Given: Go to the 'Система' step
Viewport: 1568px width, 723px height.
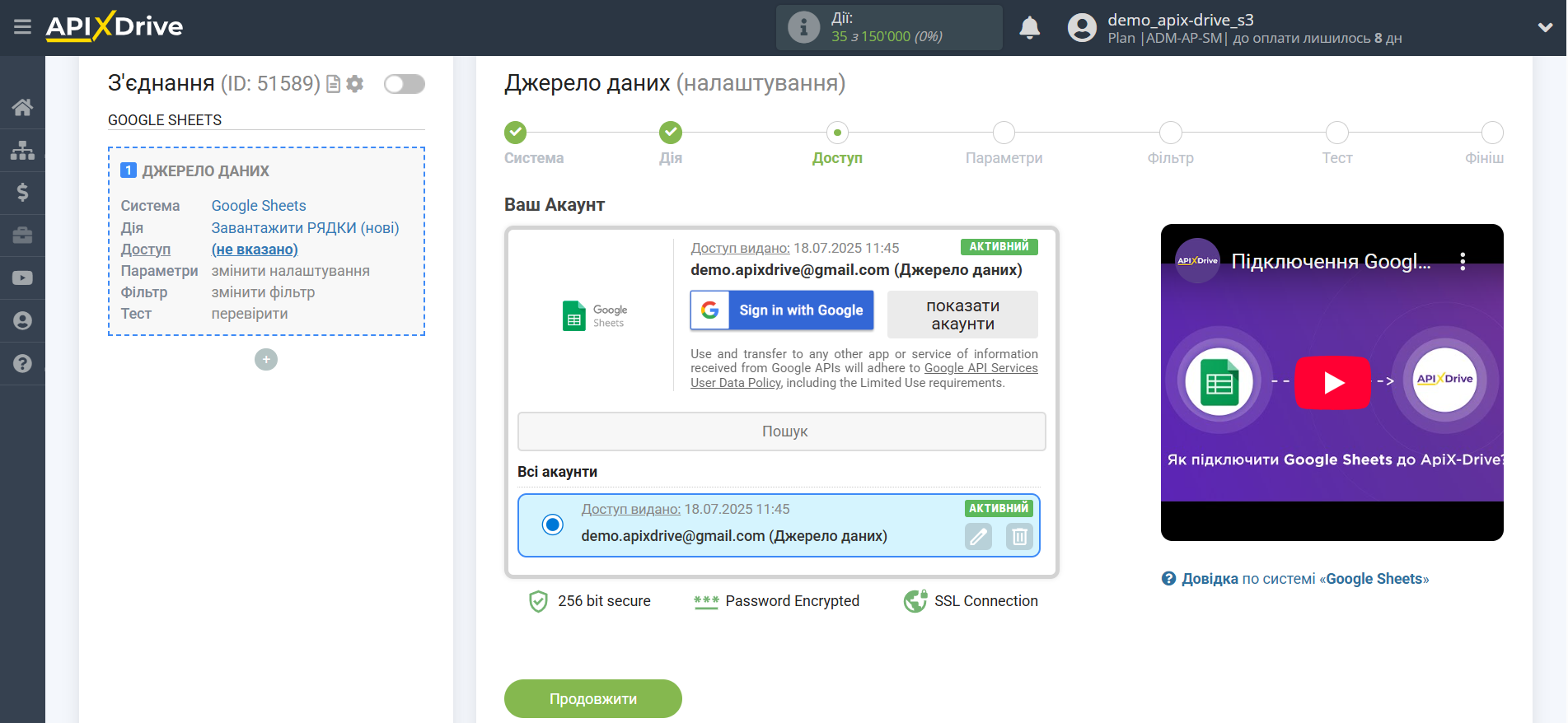Looking at the screenshot, I should click(x=516, y=133).
